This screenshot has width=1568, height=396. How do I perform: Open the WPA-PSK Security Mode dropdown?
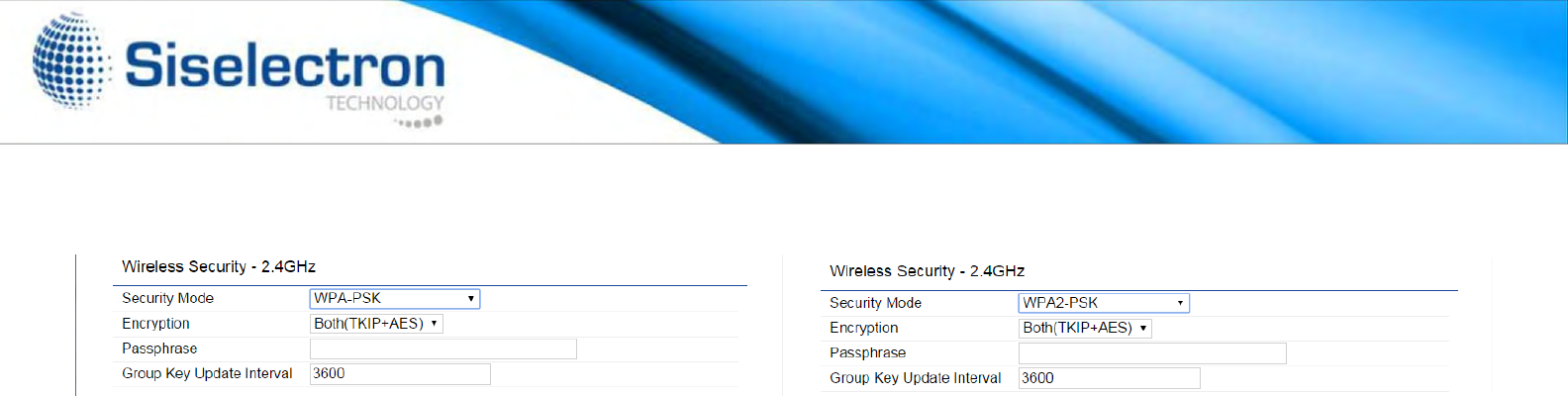pos(394,298)
